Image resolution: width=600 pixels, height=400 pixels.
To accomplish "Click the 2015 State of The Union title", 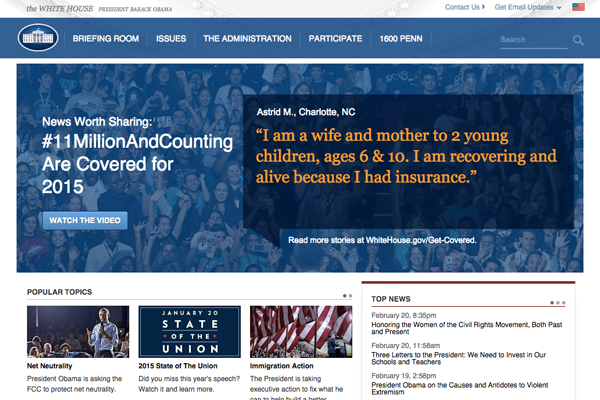I will click(x=178, y=366).
